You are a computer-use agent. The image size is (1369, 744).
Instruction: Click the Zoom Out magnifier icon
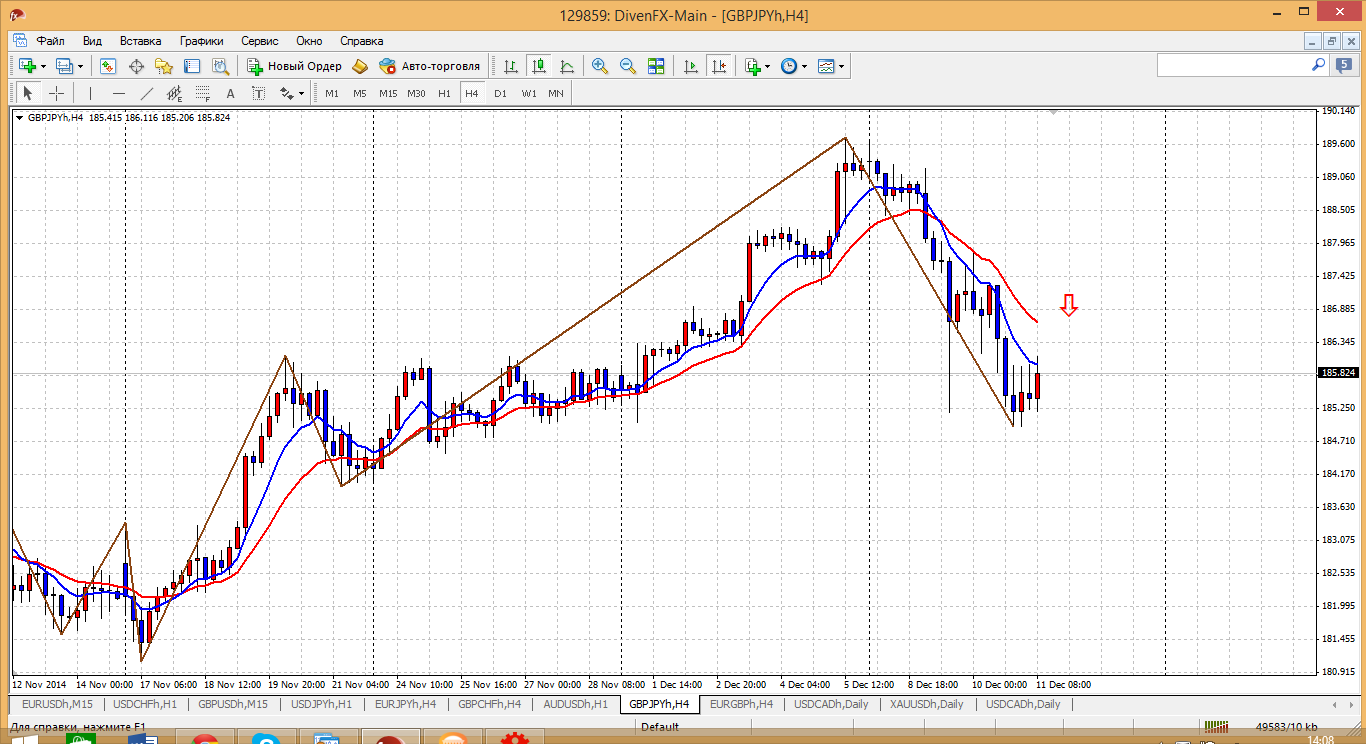[628, 66]
